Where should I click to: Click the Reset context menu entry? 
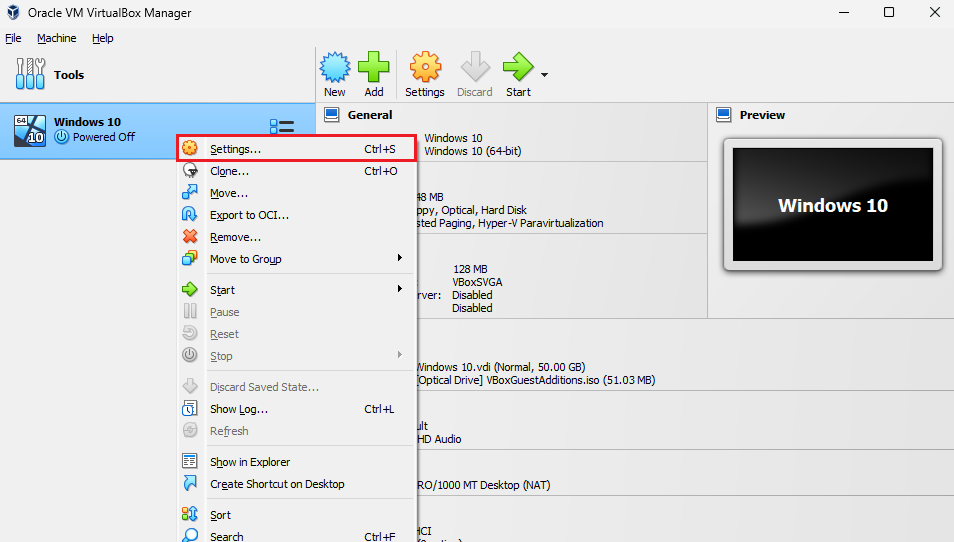(x=297, y=333)
